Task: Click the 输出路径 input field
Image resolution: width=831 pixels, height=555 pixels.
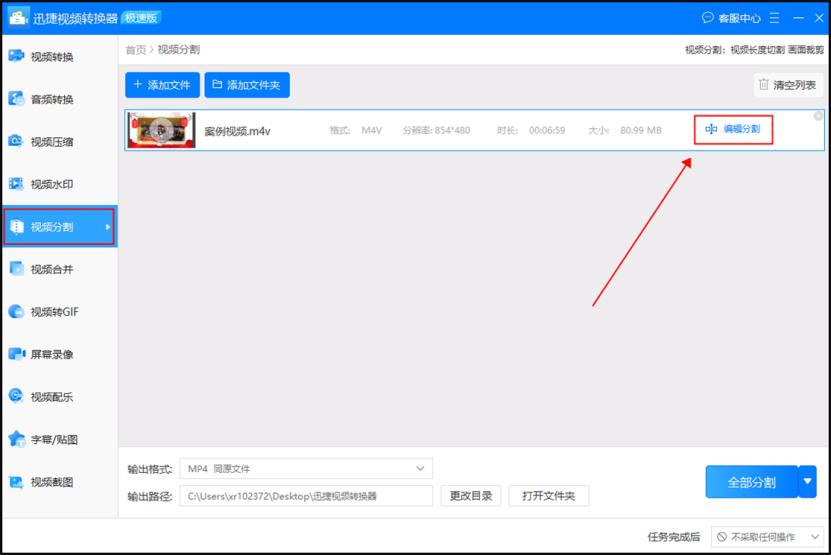Action: 306,496
